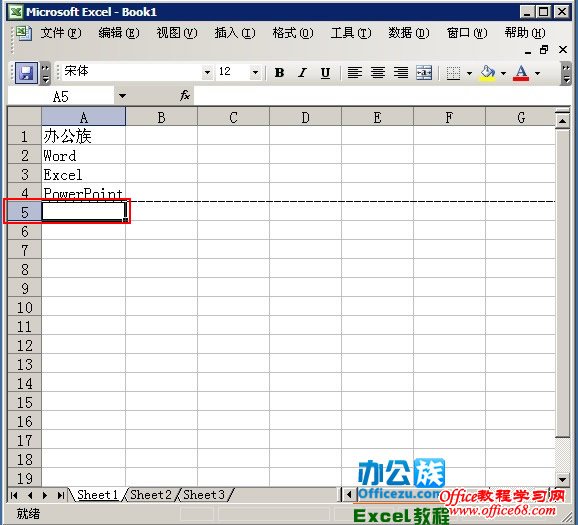Open the Font Color dropdown arrow
This screenshot has width=578, height=525.
(537, 73)
